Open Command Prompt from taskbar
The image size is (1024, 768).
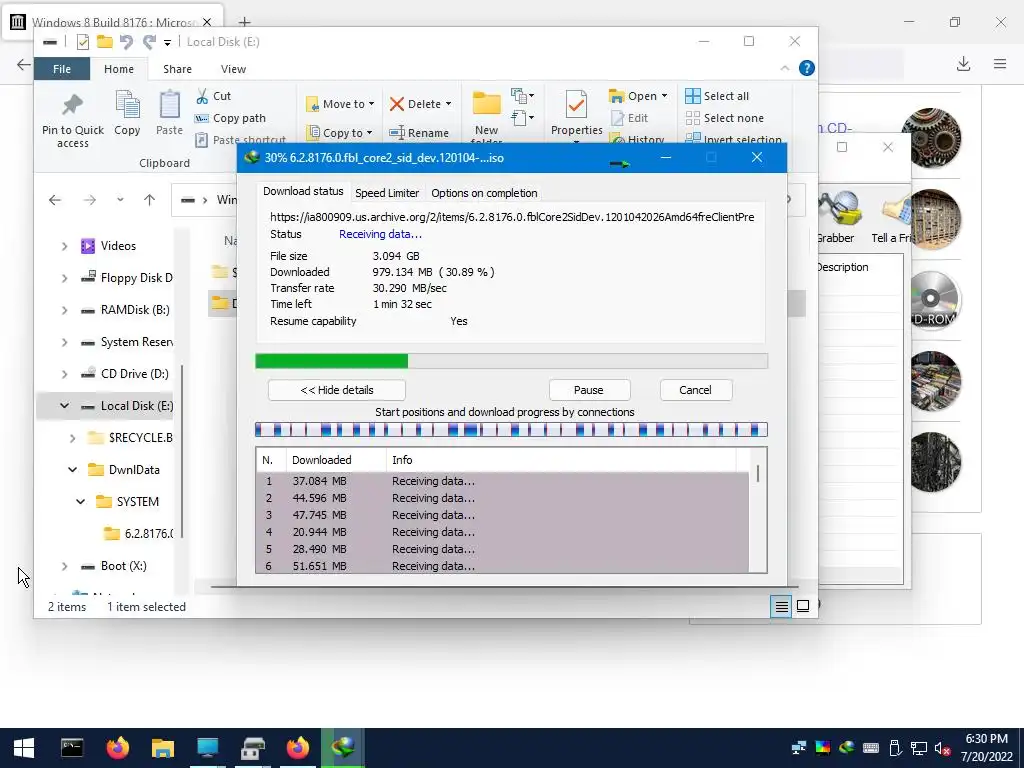tap(72, 748)
